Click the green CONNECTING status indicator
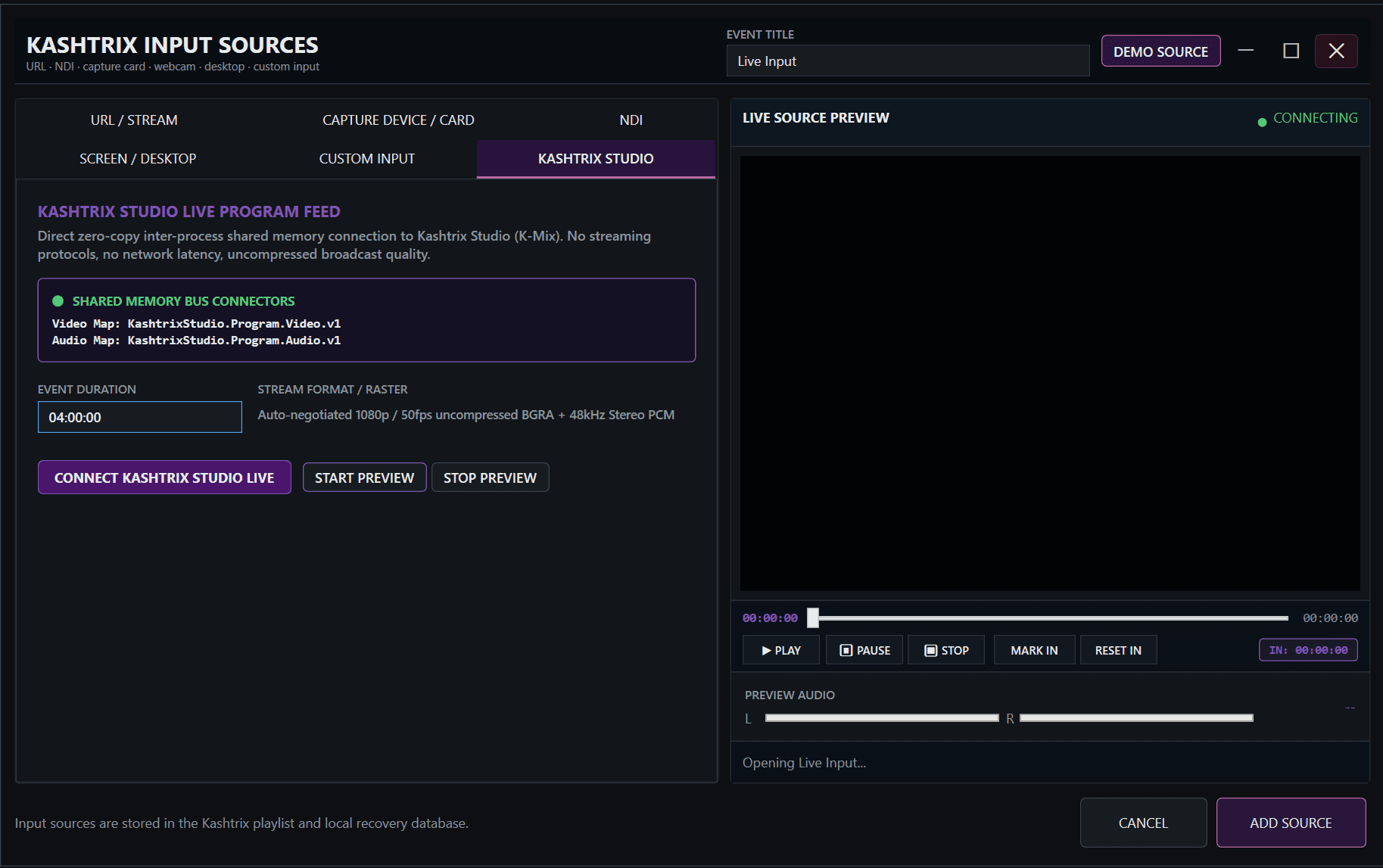The image size is (1383, 868). [x=1307, y=119]
